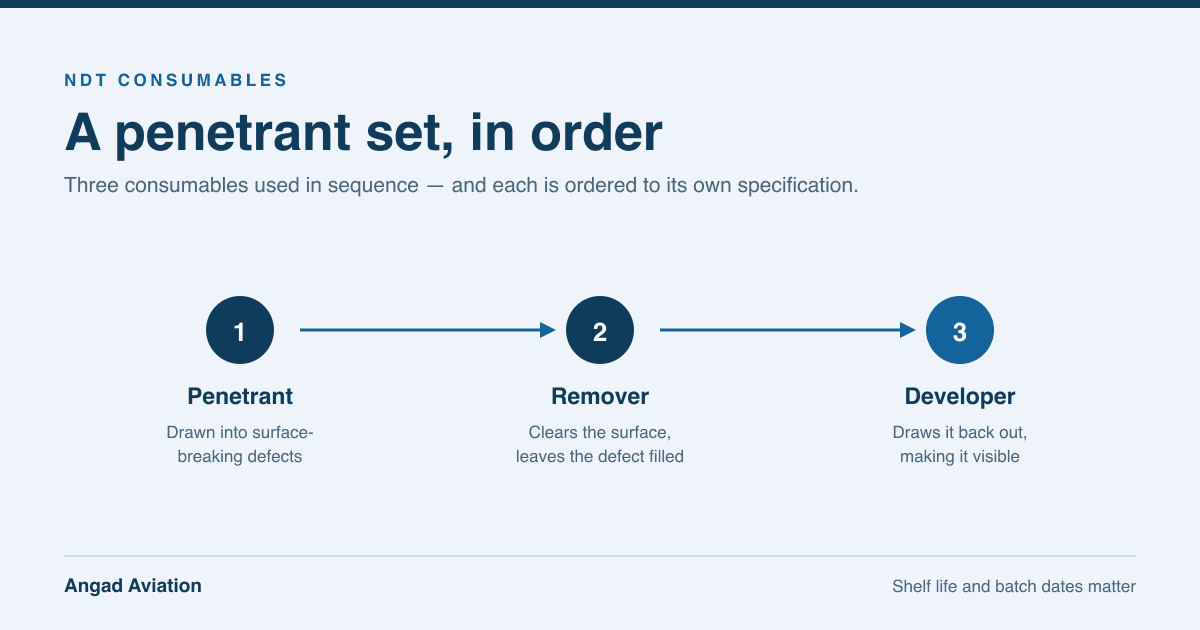This screenshot has height=630, width=1200.
Task: Click 'Draws it back out' description text
Action: (x=960, y=444)
